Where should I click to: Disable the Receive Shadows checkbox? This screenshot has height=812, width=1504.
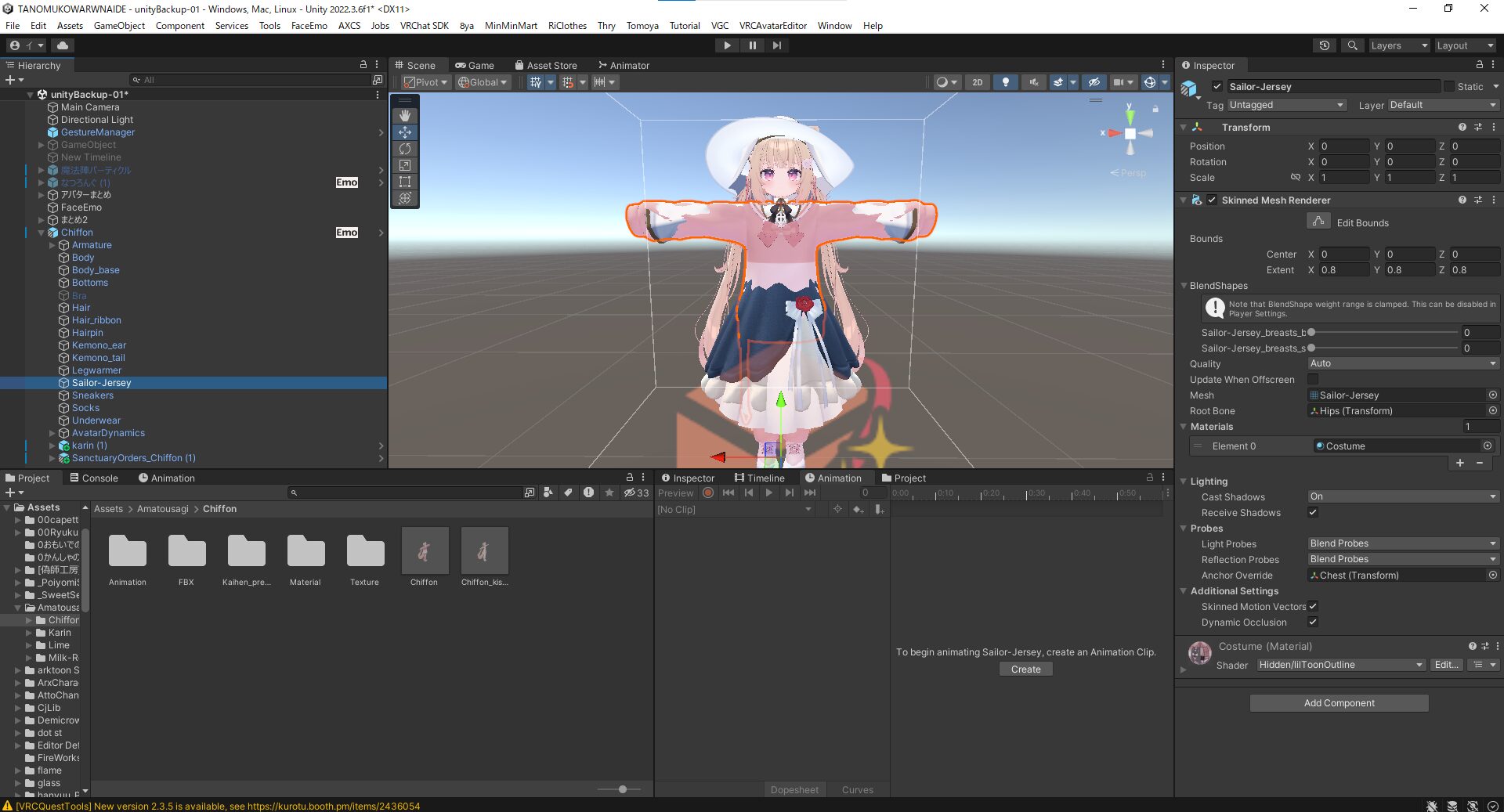pos(1313,513)
